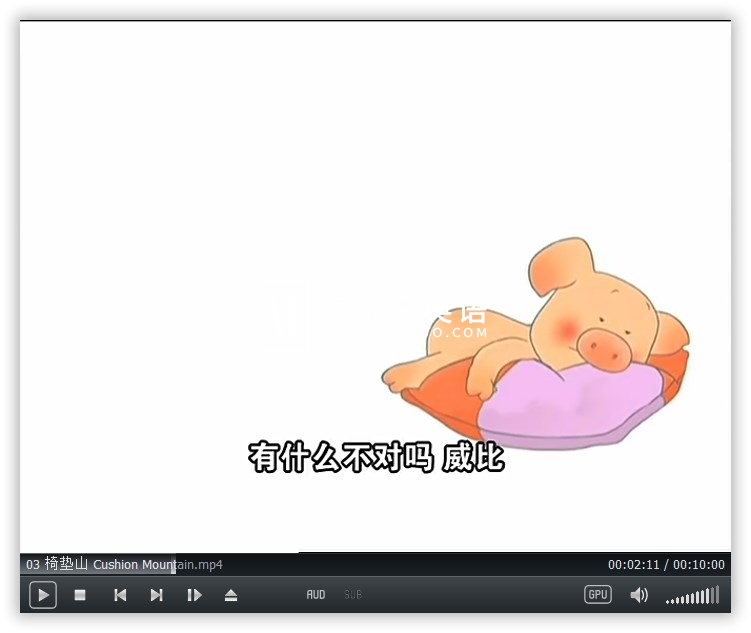Image resolution: width=751 pixels, height=633 pixels.
Task: Set volume to maximum on volume bars
Action: pyautogui.click(x=716, y=595)
